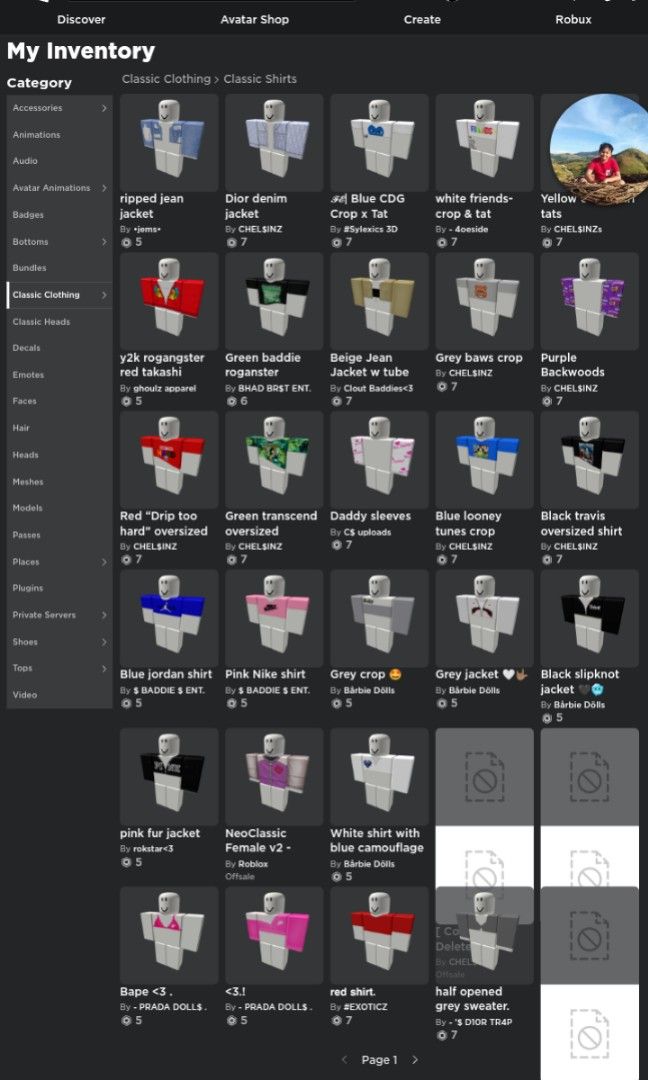View the pink fur jacket thumbnail
The width and height of the screenshot is (648, 1080).
169,777
